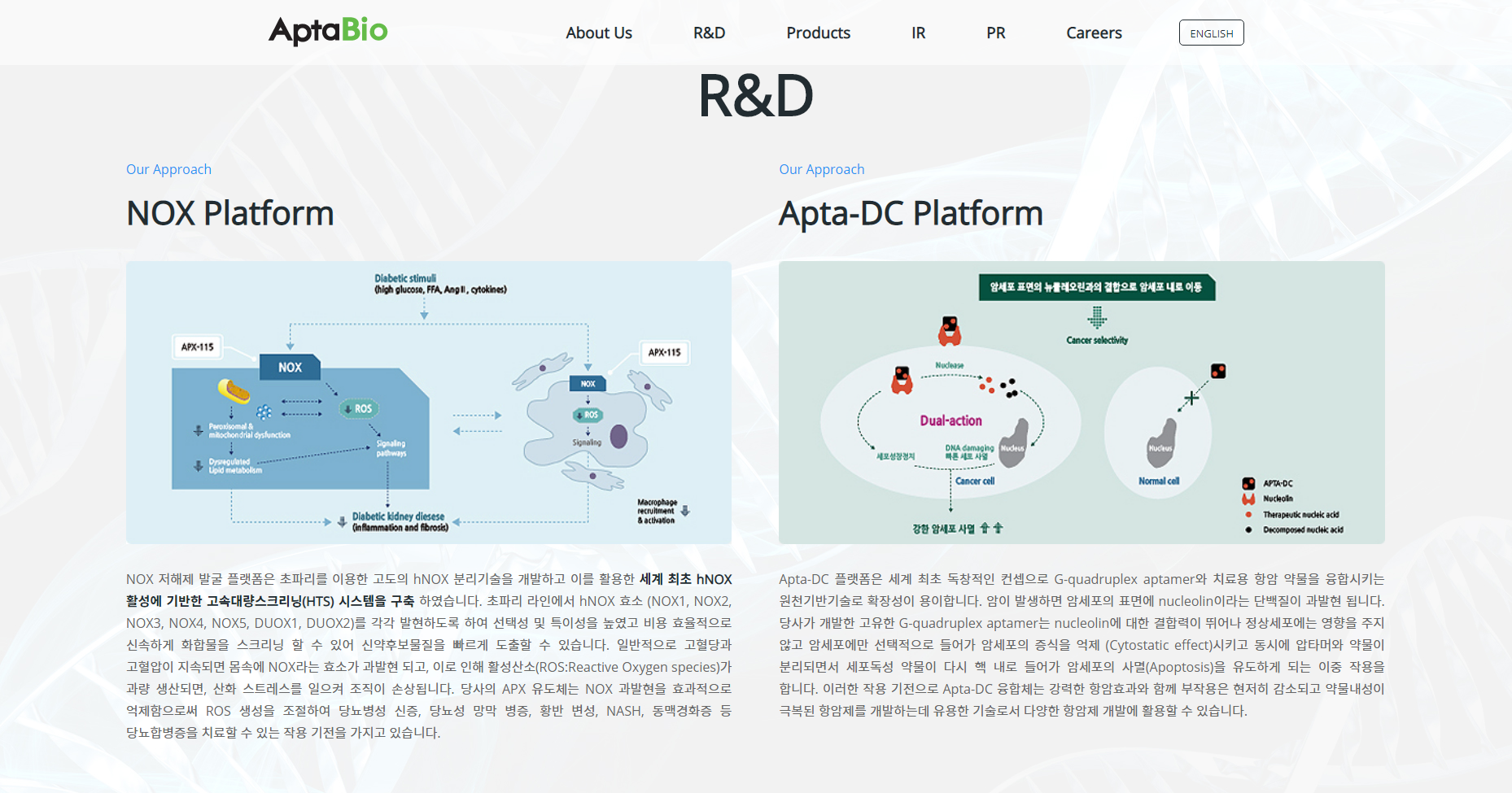
Task: Click the Diabetic kidney disease label
Action: point(399,516)
